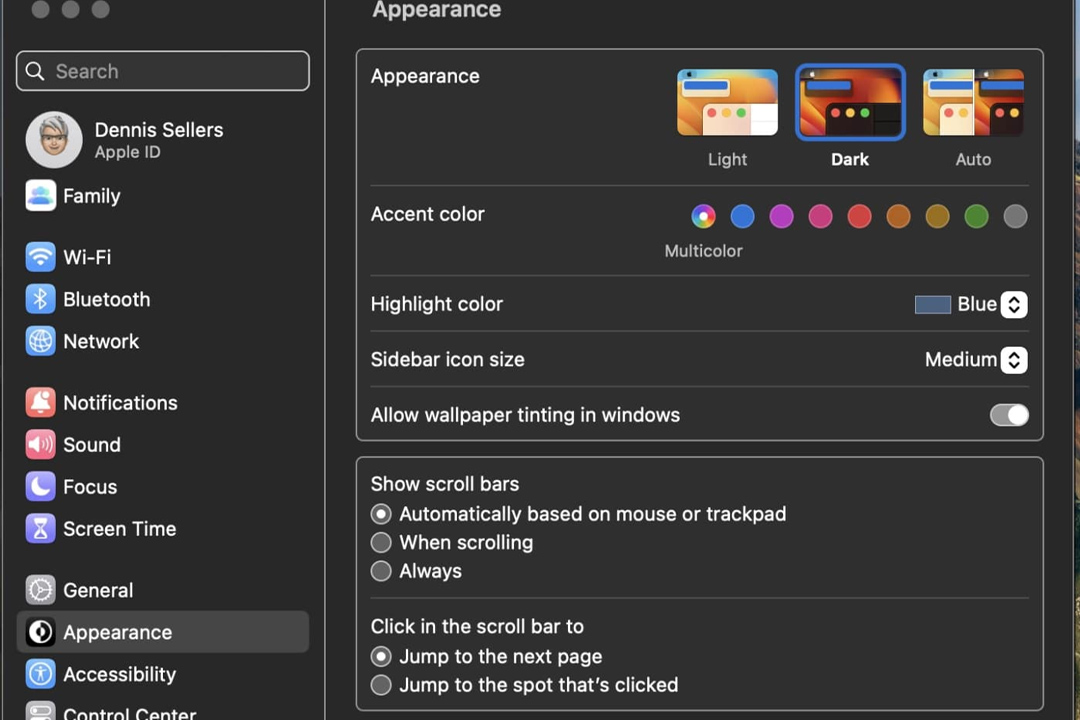Image resolution: width=1080 pixels, height=720 pixels.
Task: Click the Wi-Fi icon in sidebar
Action: pyautogui.click(x=40, y=257)
